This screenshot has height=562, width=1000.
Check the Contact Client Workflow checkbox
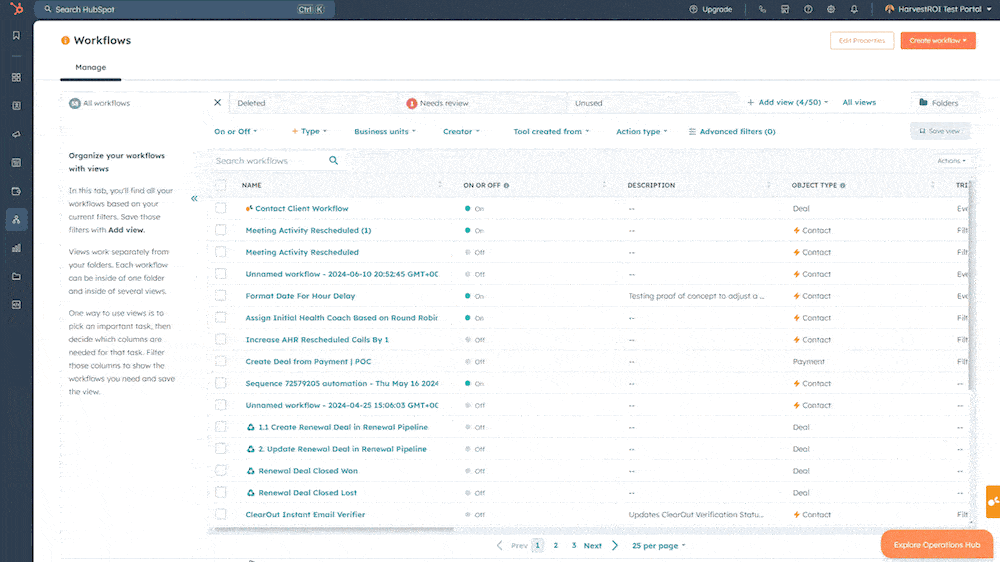pyautogui.click(x=221, y=208)
